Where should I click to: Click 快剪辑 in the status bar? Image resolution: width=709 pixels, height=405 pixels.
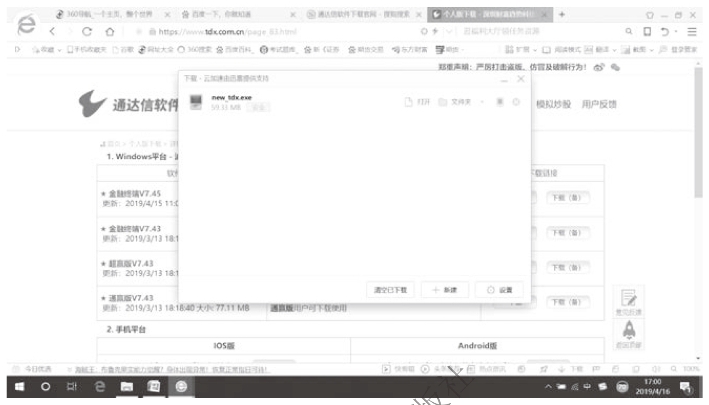[398, 369]
